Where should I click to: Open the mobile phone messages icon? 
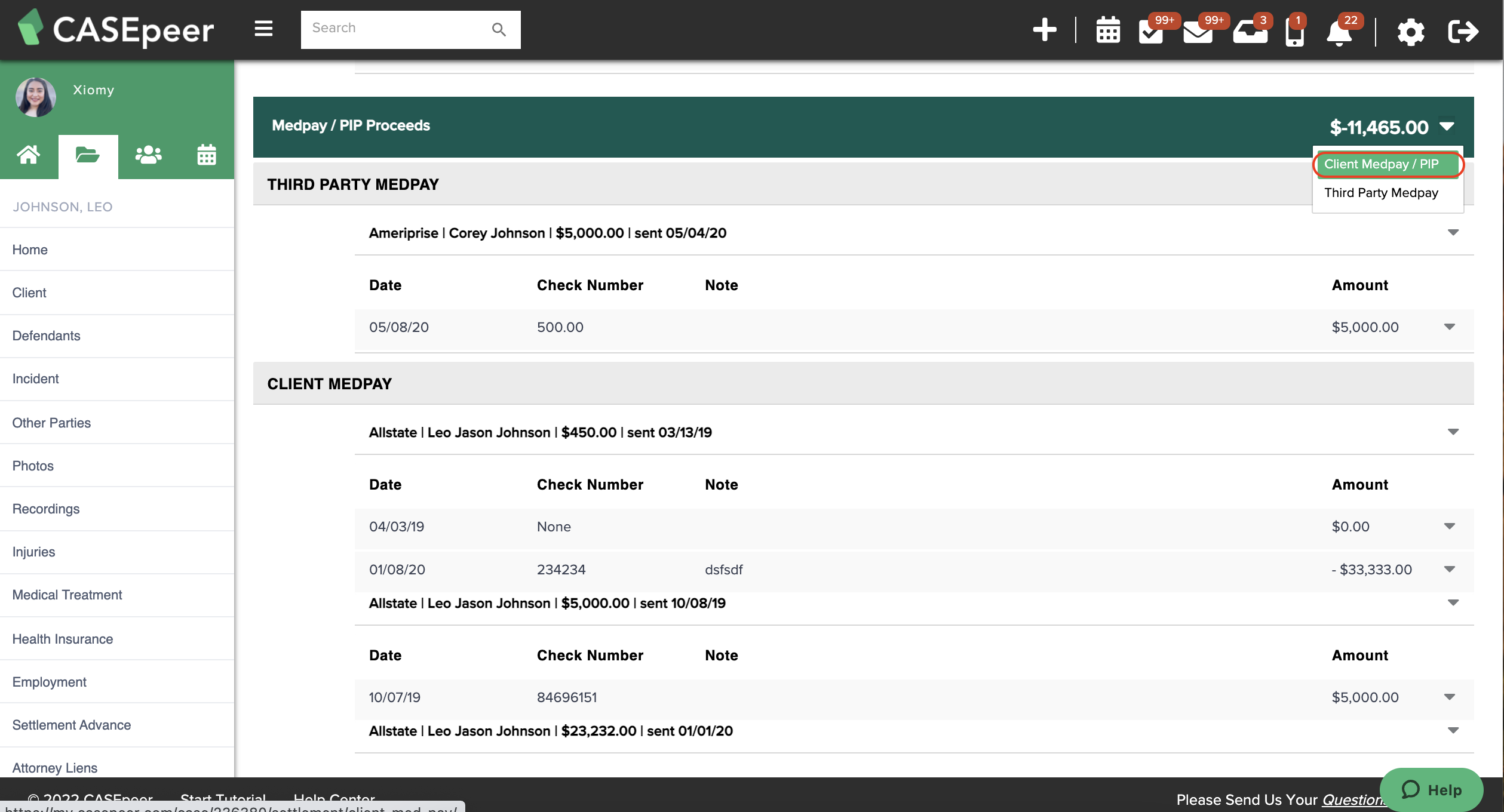pyautogui.click(x=1294, y=32)
